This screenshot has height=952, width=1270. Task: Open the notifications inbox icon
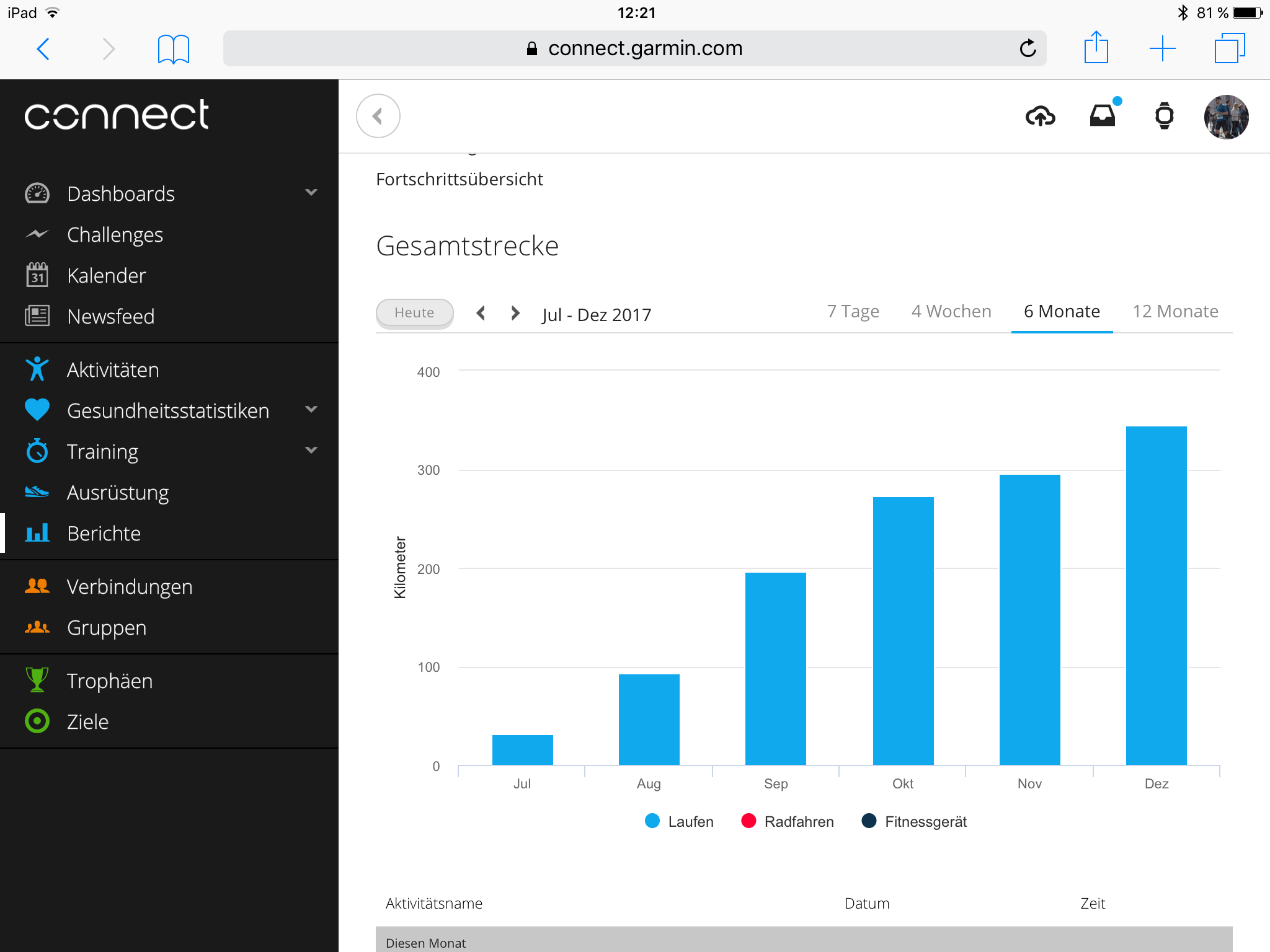pos(1103,116)
